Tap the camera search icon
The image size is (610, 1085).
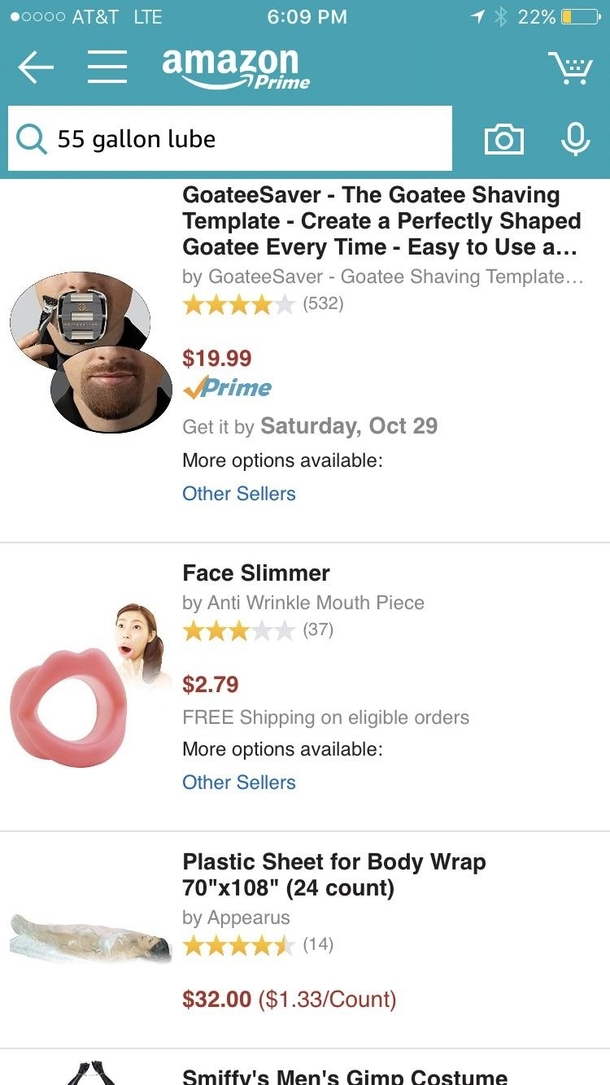(x=504, y=140)
